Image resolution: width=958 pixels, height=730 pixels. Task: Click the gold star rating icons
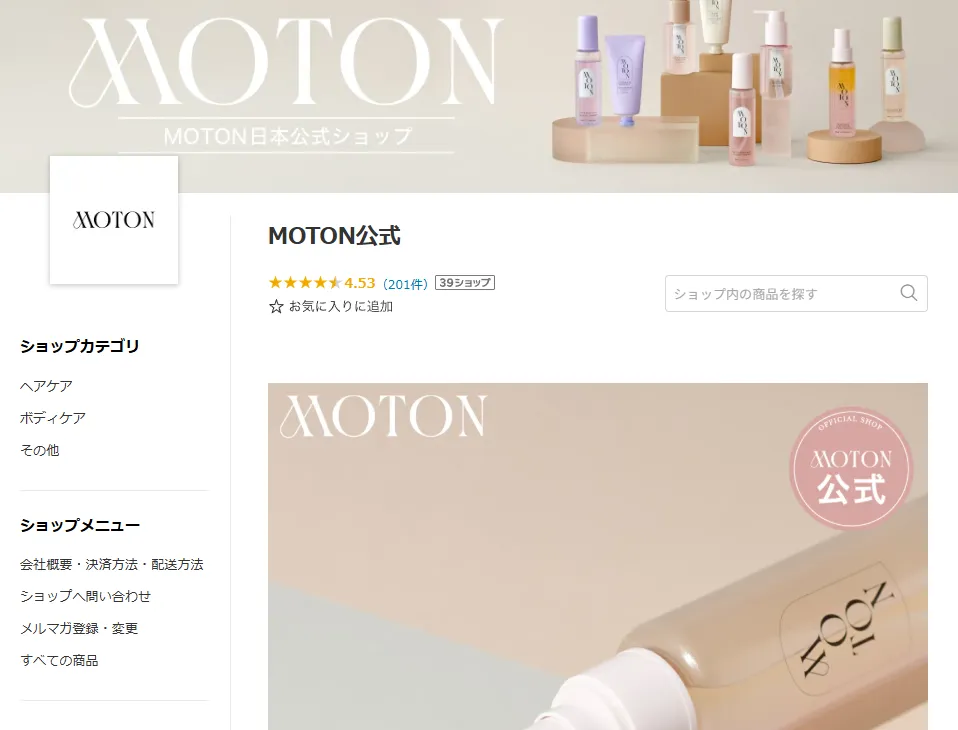click(x=305, y=283)
